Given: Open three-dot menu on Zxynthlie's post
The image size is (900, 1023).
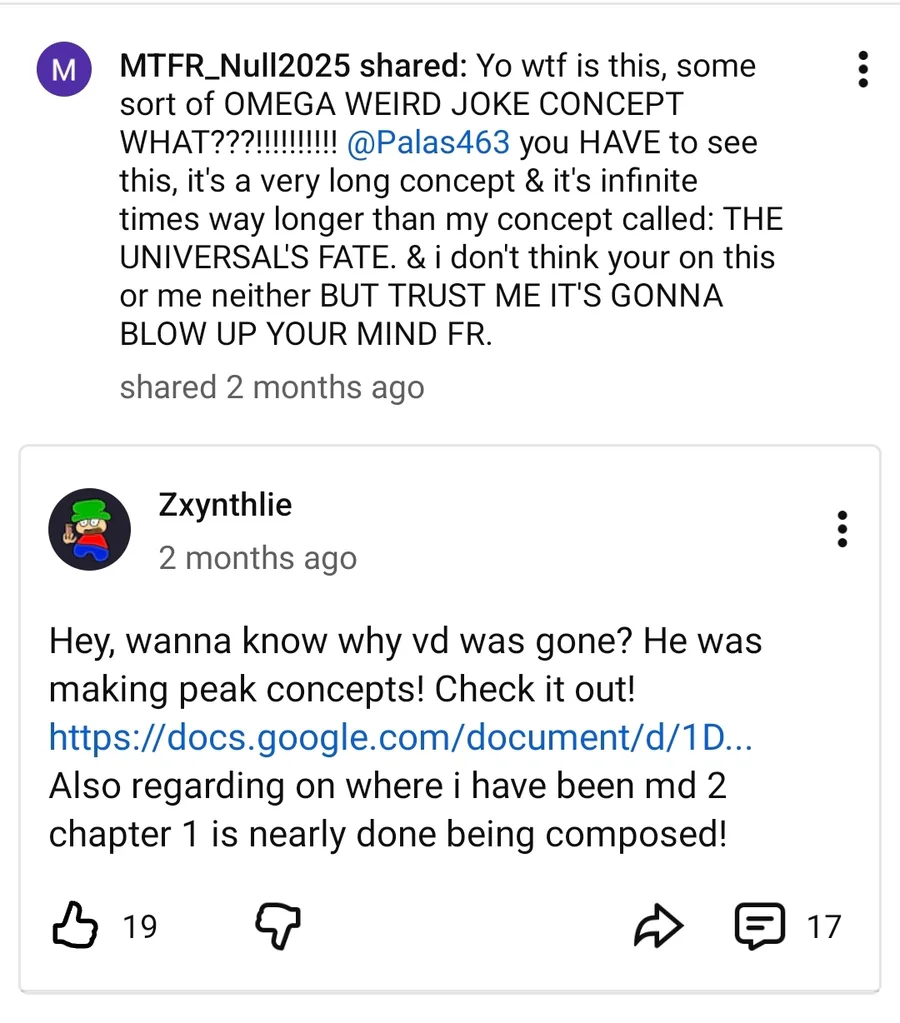Looking at the screenshot, I should (843, 529).
